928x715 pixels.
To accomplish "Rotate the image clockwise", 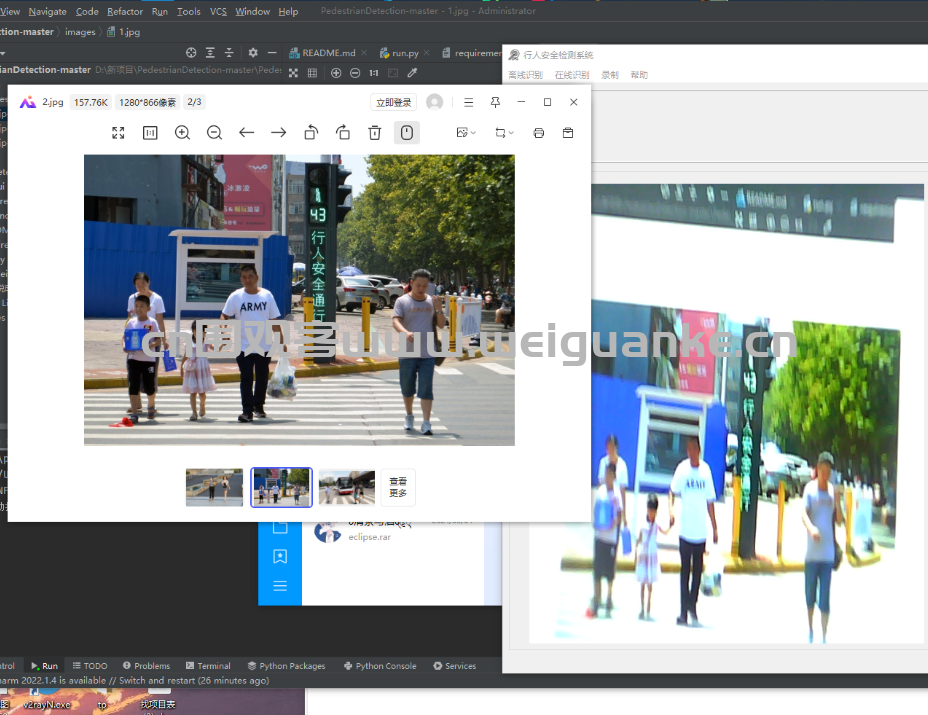I will point(343,133).
